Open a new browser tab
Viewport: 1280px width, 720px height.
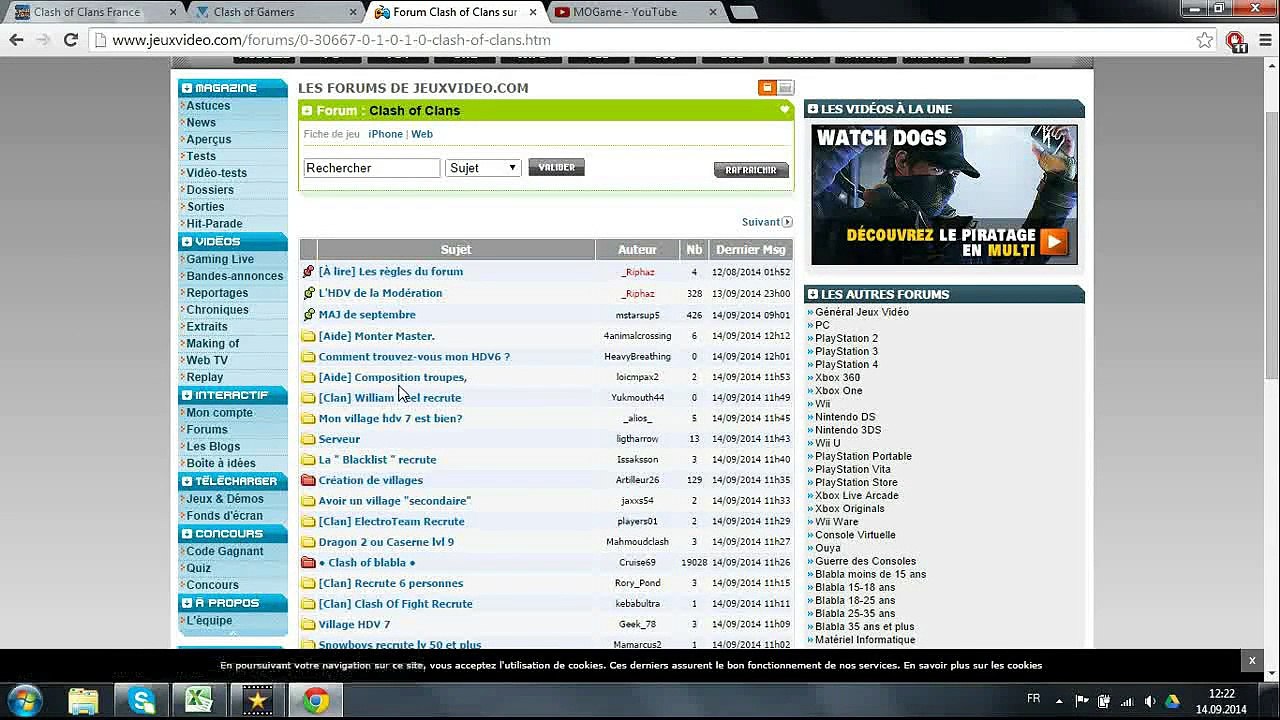point(743,12)
